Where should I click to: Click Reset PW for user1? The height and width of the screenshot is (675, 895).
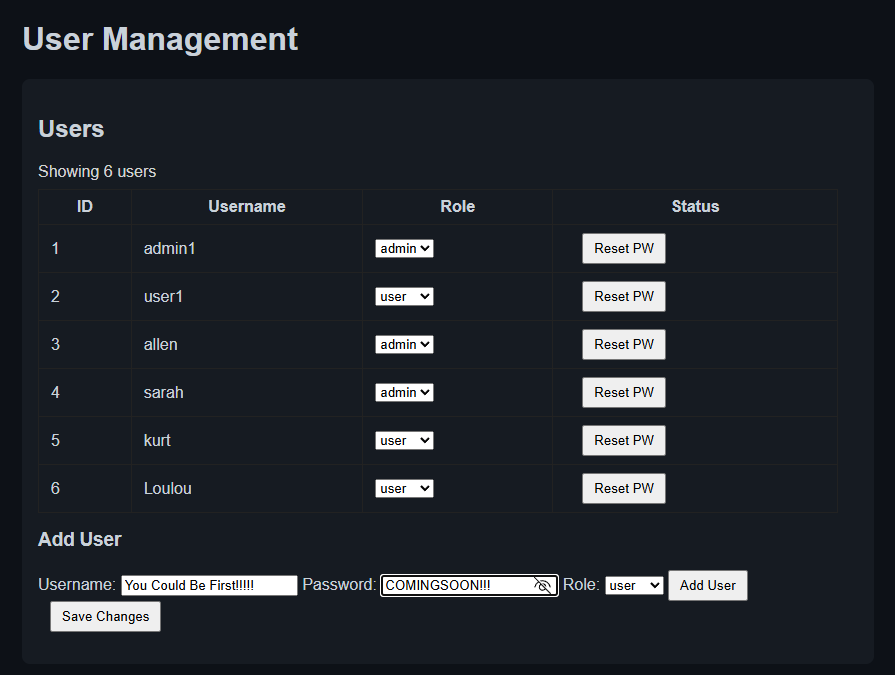point(623,296)
